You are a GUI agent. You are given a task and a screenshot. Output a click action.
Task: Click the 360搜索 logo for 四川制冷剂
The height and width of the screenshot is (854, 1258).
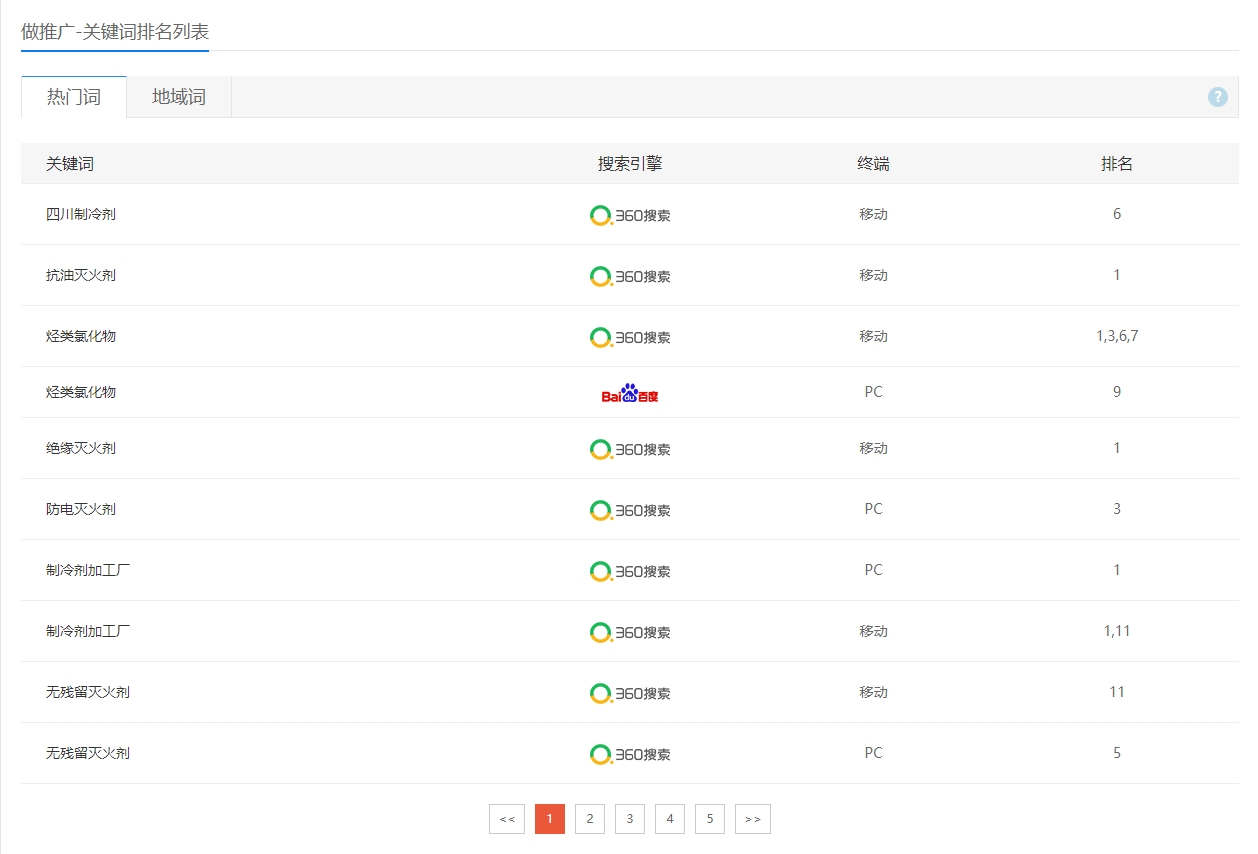click(630, 215)
